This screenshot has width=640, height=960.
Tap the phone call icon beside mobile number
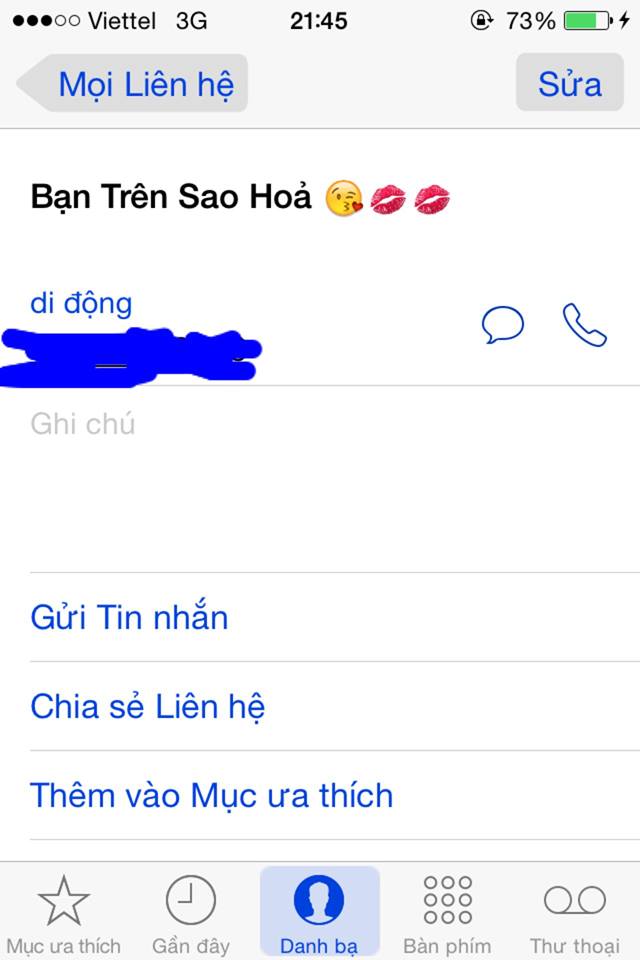(584, 324)
